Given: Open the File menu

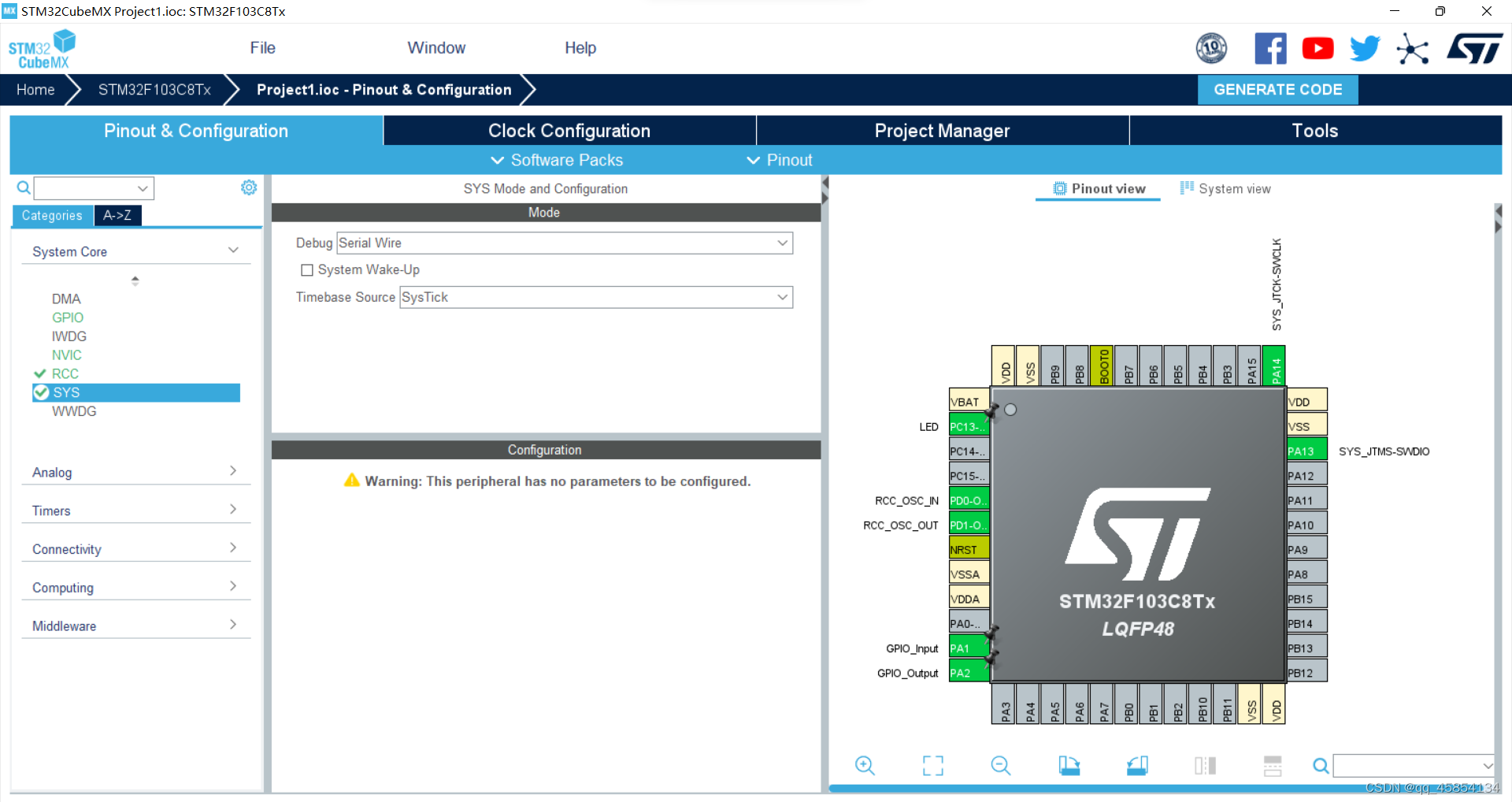Looking at the screenshot, I should tap(262, 48).
